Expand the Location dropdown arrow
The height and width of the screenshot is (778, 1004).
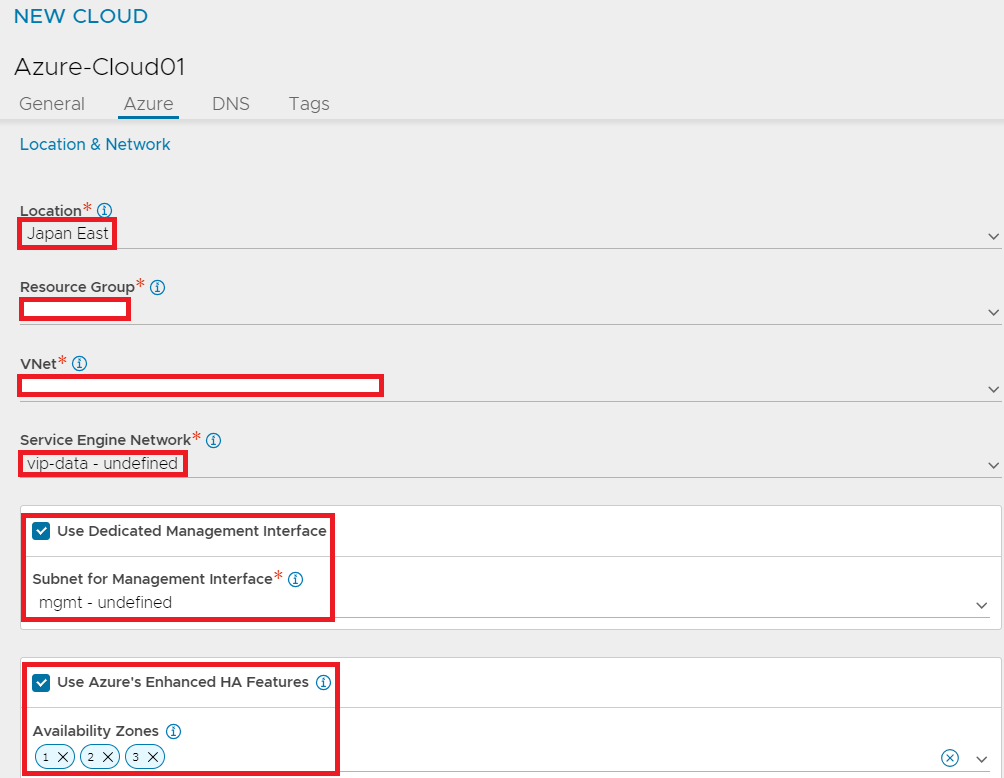tap(993, 236)
